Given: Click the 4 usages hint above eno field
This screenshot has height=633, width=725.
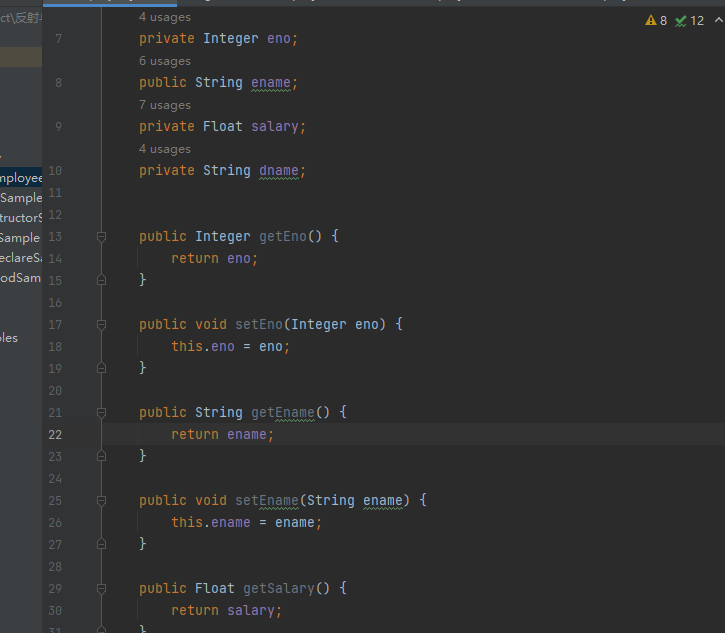Looking at the screenshot, I should pyautogui.click(x=164, y=17).
